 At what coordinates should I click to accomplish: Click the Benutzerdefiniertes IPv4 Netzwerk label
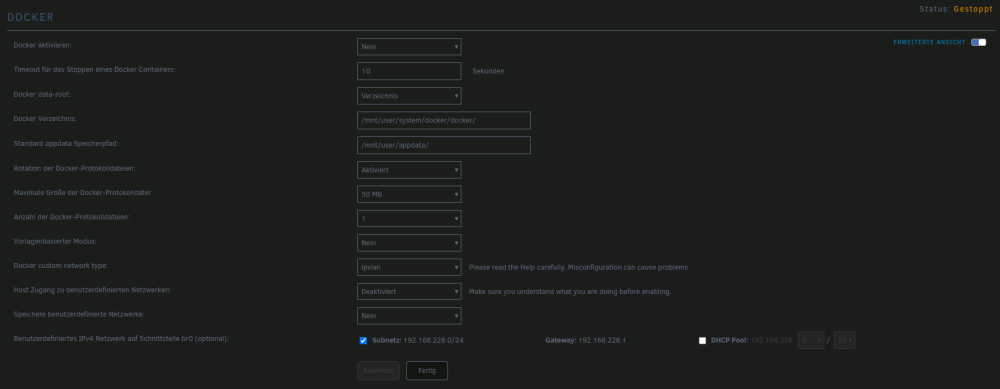click(121, 339)
